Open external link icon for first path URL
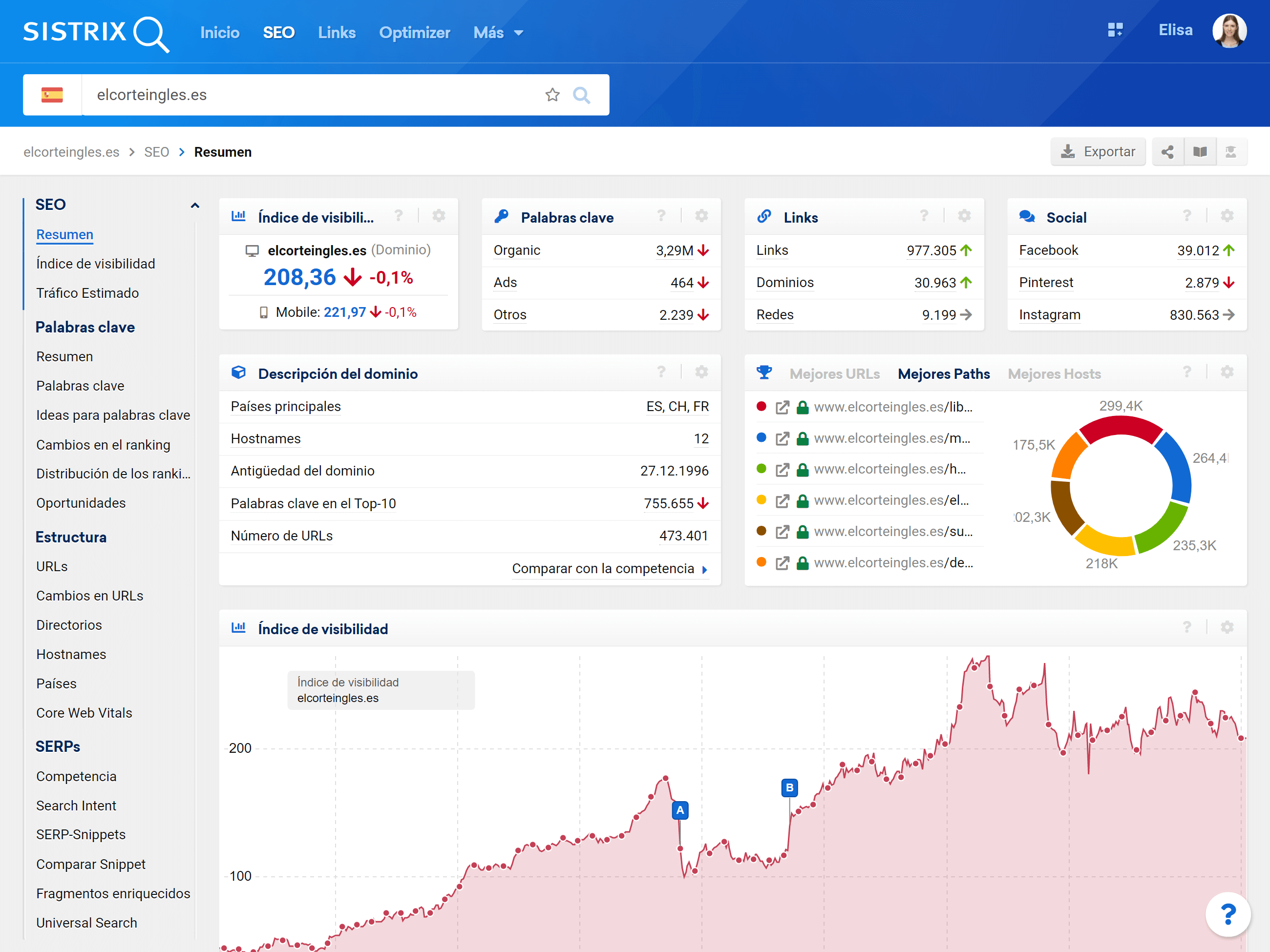The height and width of the screenshot is (952, 1270). [782, 408]
